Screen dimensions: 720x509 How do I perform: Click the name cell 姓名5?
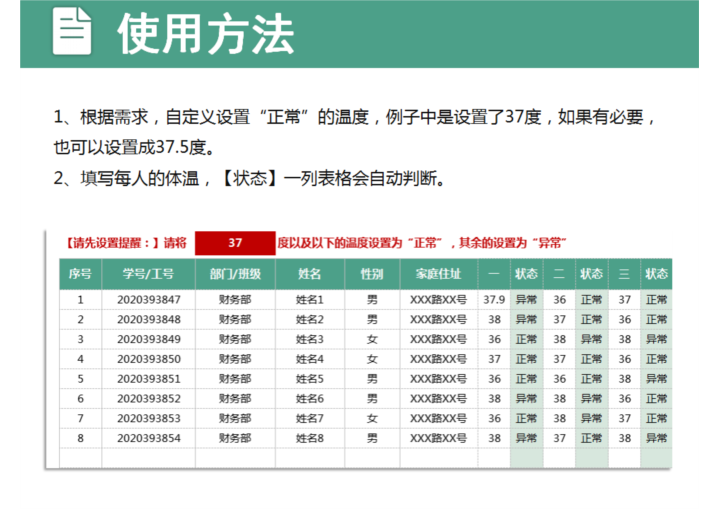pyautogui.click(x=310, y=379)
